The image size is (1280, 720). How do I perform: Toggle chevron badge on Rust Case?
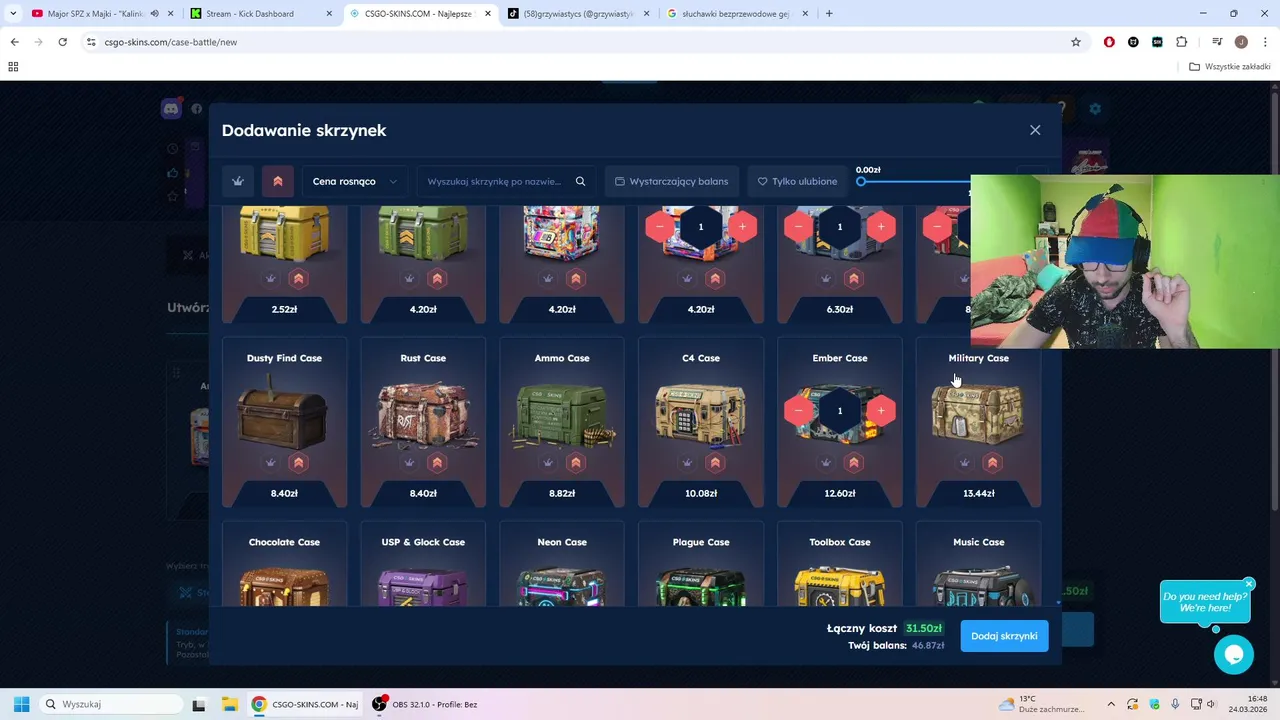437,463
